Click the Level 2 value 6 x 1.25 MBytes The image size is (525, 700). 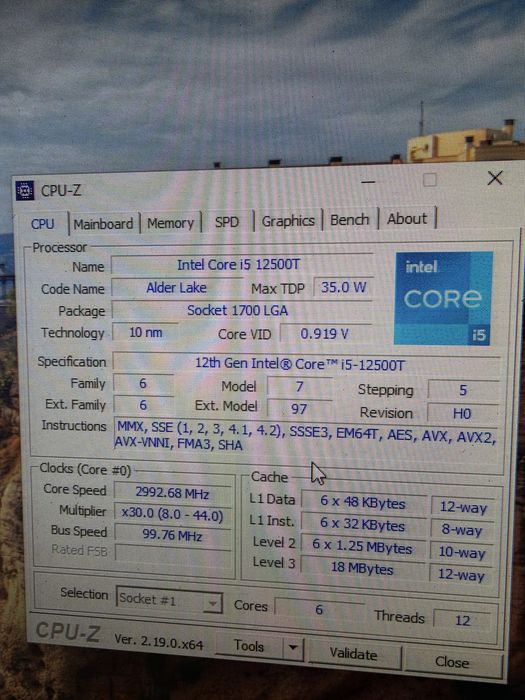point(362,546)
